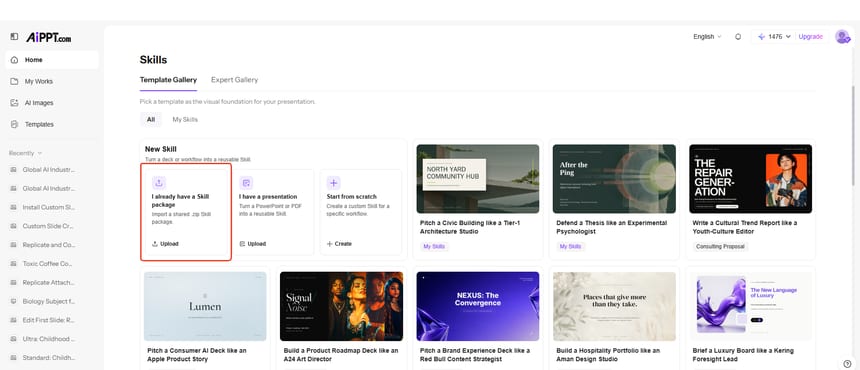Upload a presentation to make a Skill

coord(253,244)
